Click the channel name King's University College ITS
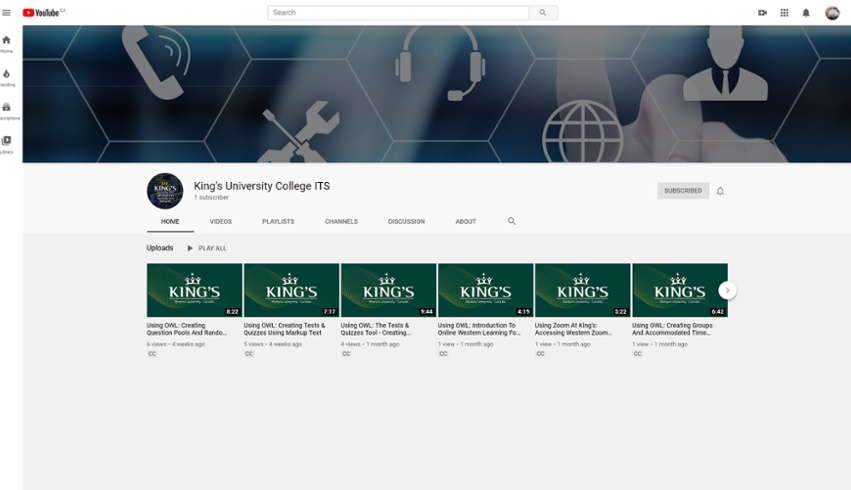 coord(262,186)
